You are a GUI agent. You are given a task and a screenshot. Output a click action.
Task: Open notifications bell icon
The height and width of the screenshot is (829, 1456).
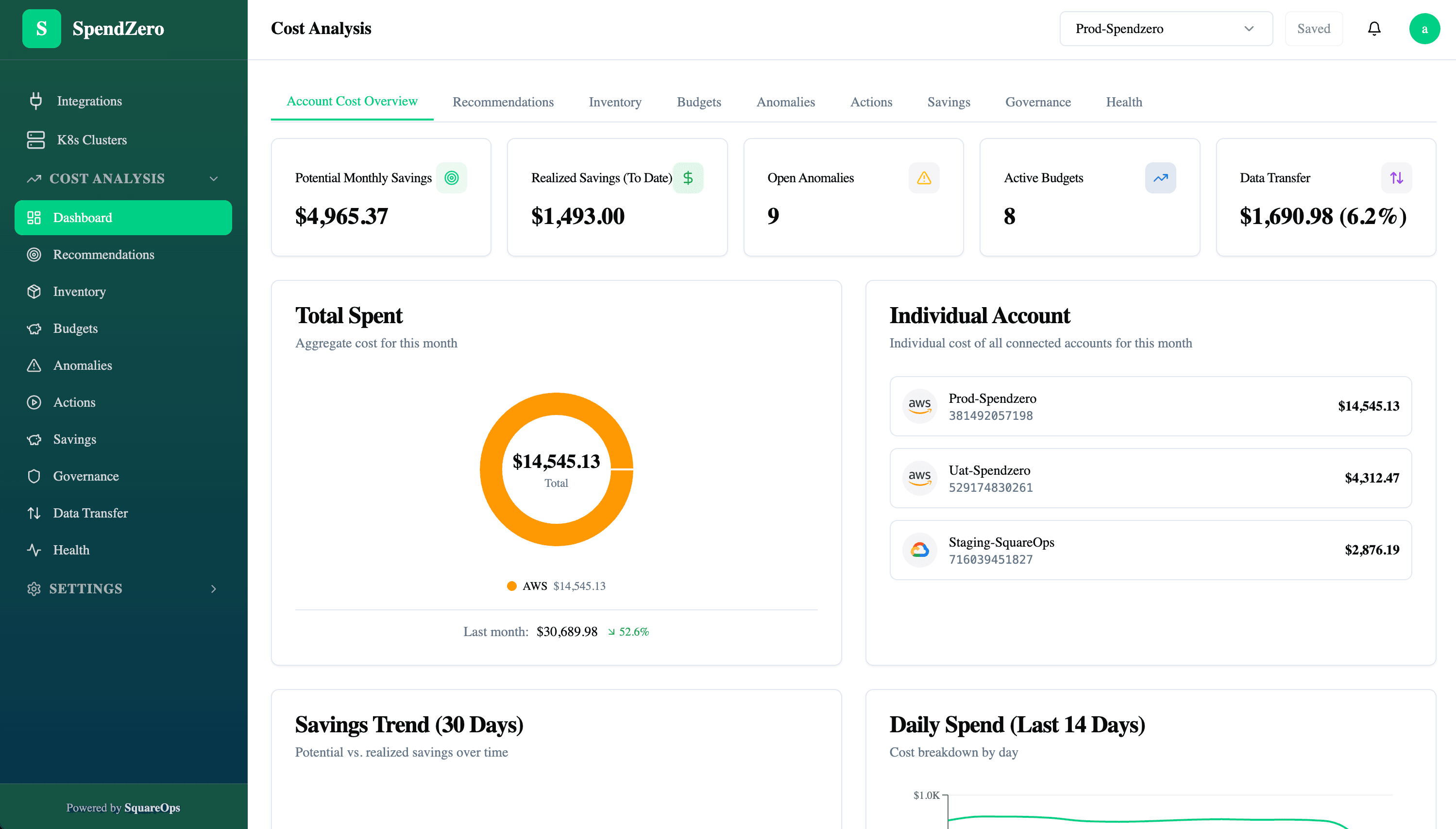(x=1374, y=29)
